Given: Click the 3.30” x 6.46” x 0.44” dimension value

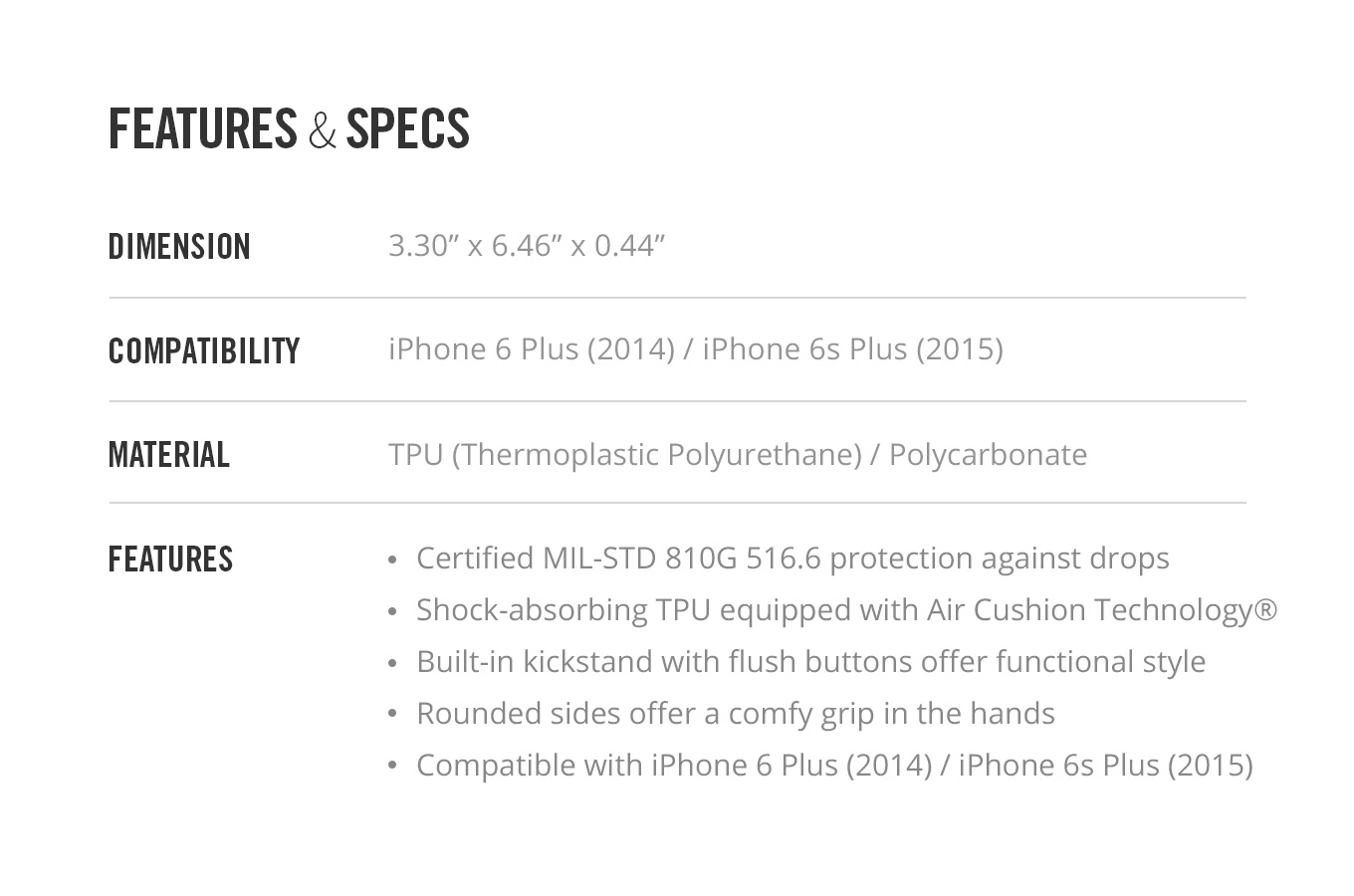Looking at the screenshot, I should (x=527, y=245).
